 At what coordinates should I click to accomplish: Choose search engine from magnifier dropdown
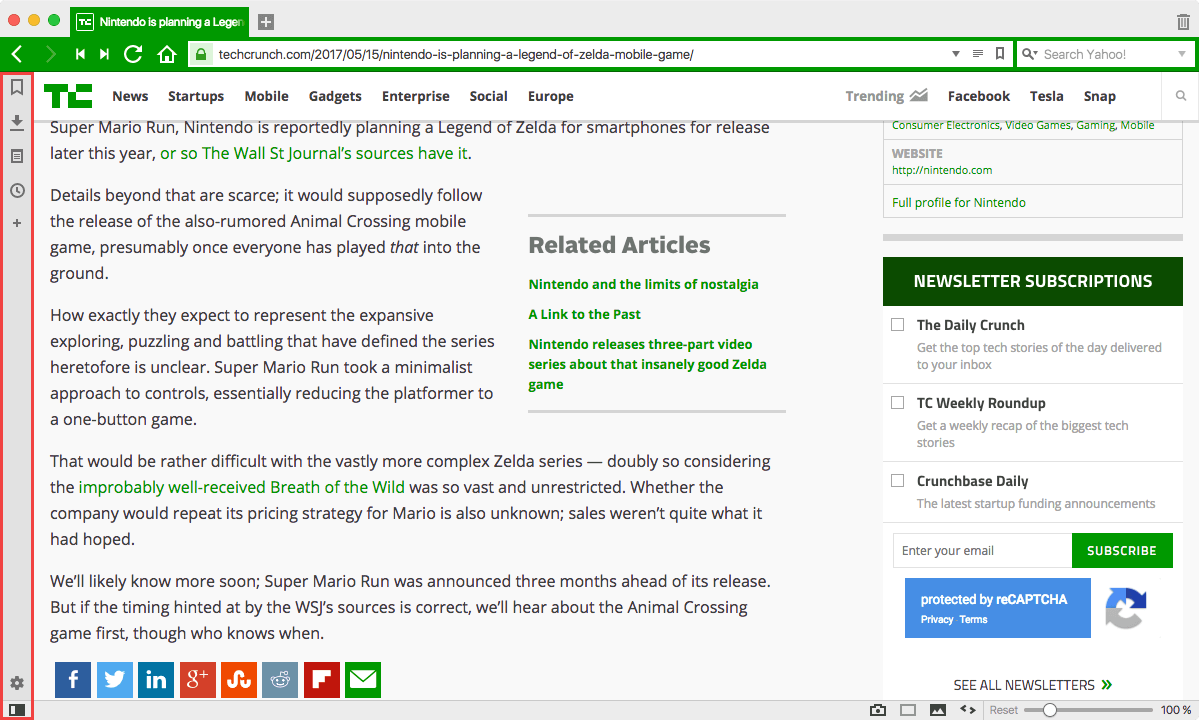pyautogui.click(x=1030, y=54)
